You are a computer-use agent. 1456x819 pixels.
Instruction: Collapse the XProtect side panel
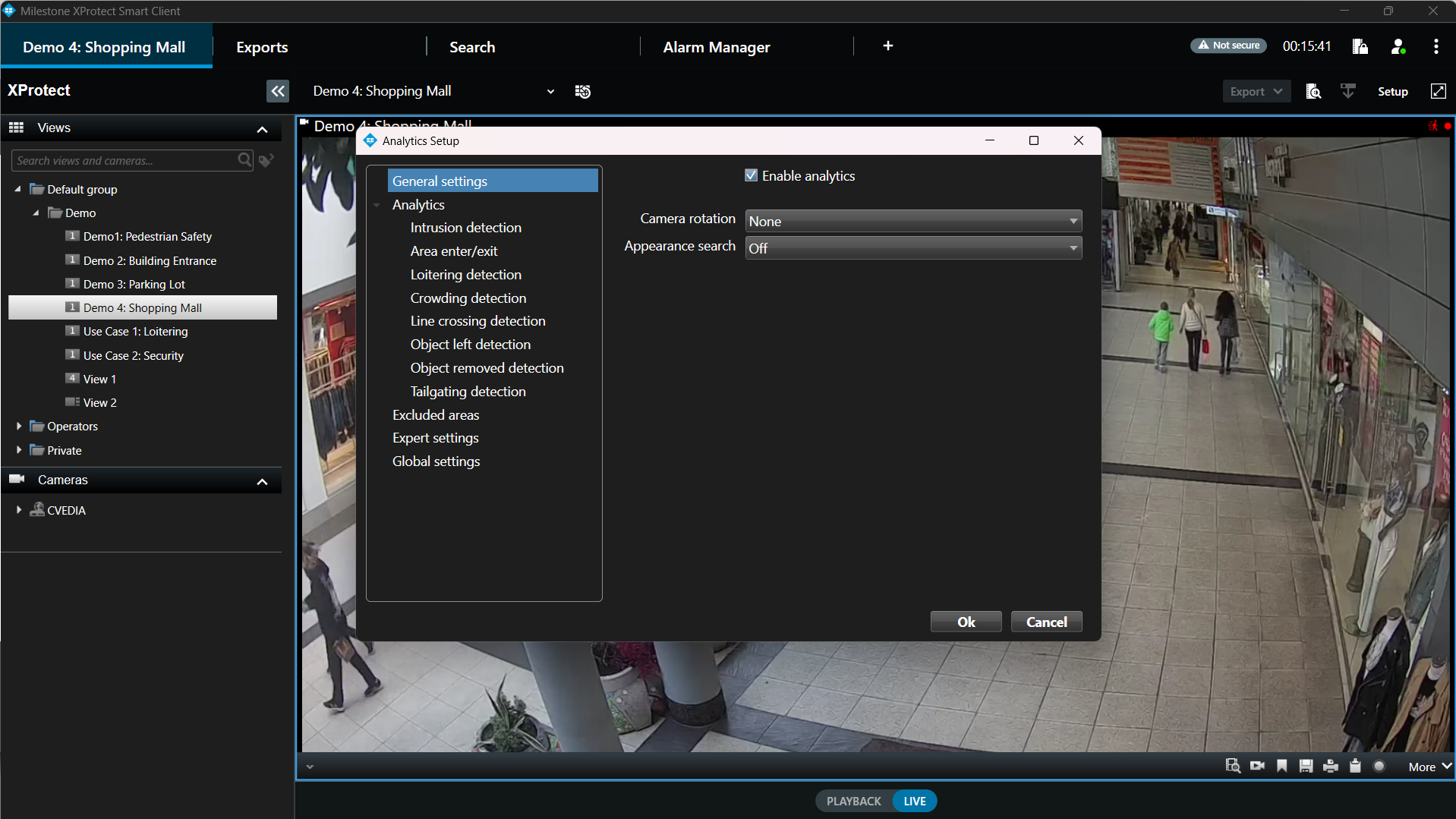coord(278,91)
